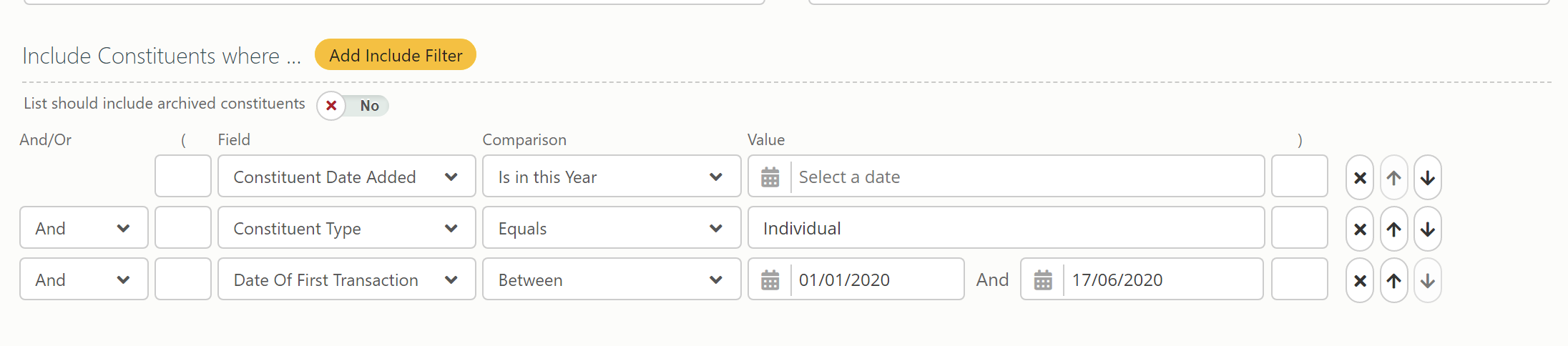
Task: Open calendar for 17/06/2020 end date
Action: [1043, 280]
